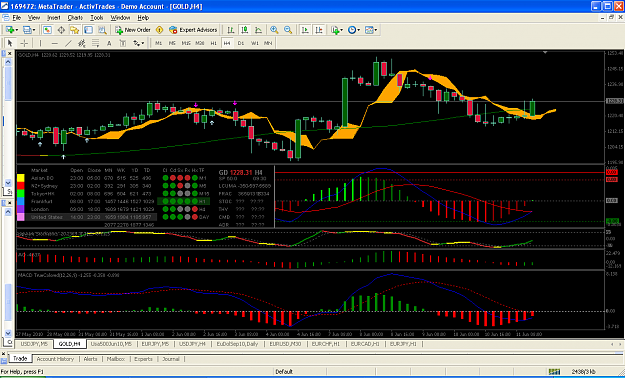
Task: Select the Cursor arrow tool
Action: [x=10, y=43]
